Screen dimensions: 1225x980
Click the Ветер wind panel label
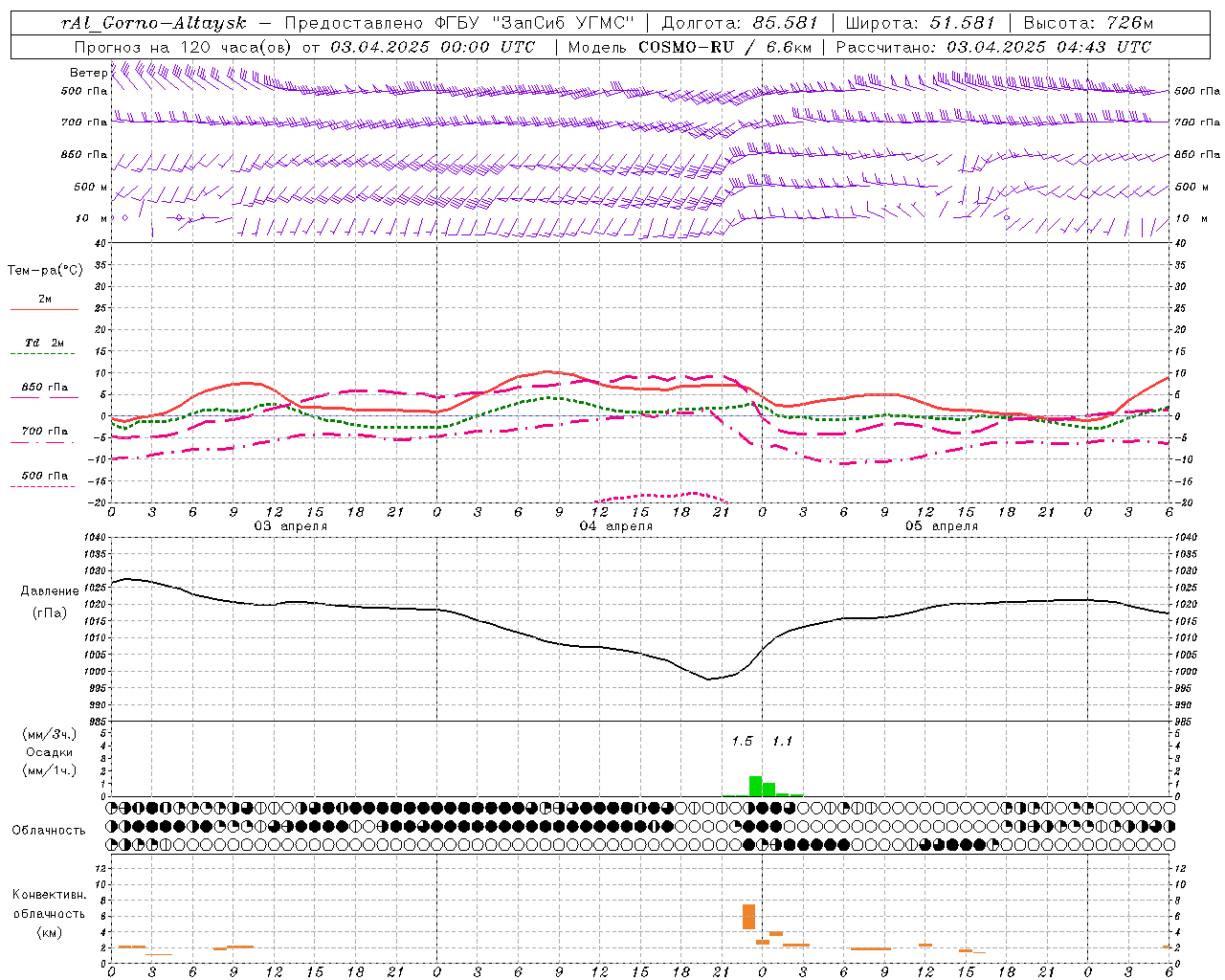point(88,73)
